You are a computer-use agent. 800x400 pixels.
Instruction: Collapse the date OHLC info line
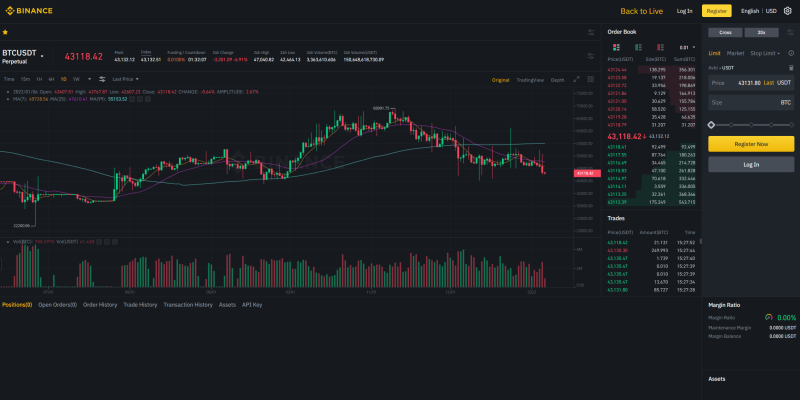(10, 92)
